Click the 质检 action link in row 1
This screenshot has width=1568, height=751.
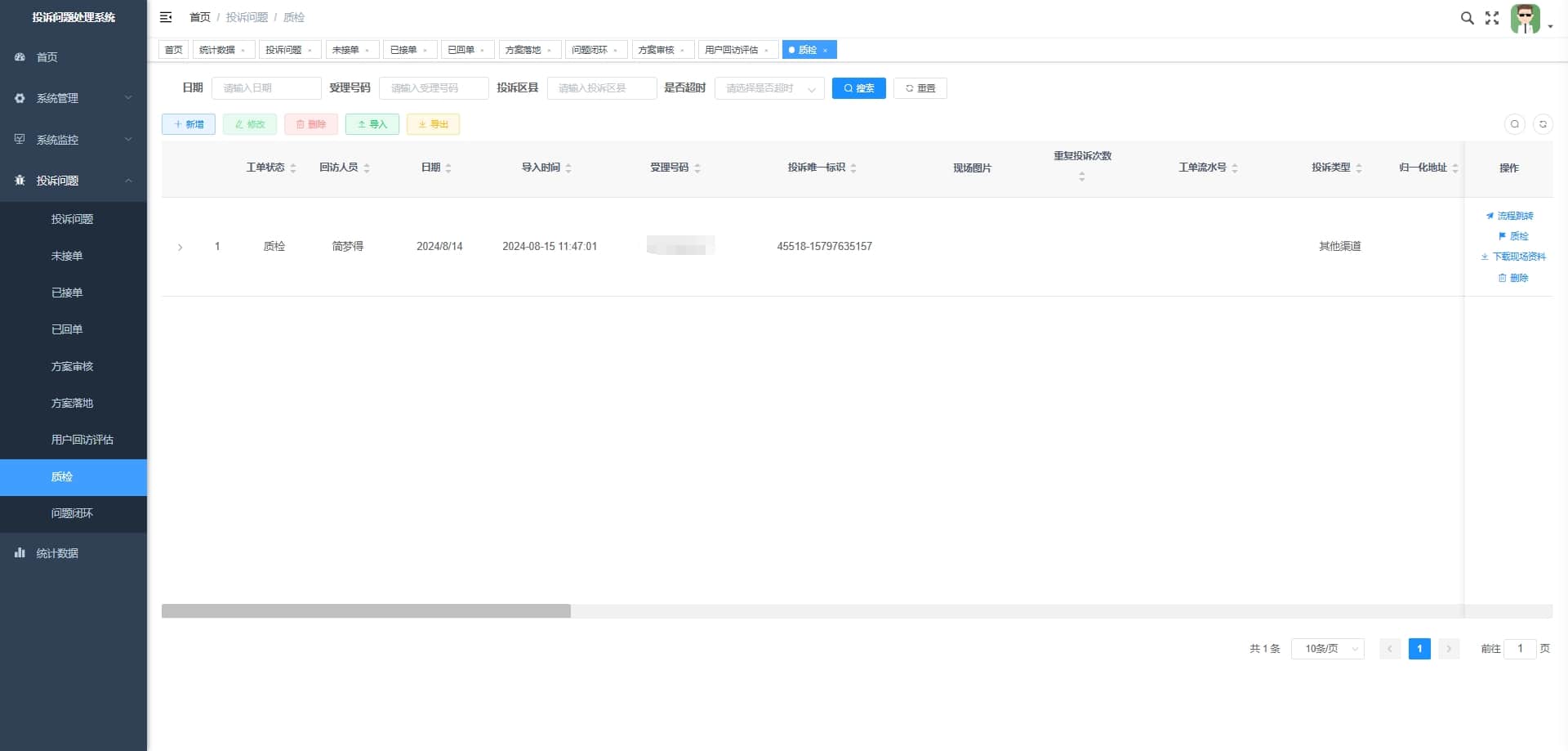click(1513, 237)
